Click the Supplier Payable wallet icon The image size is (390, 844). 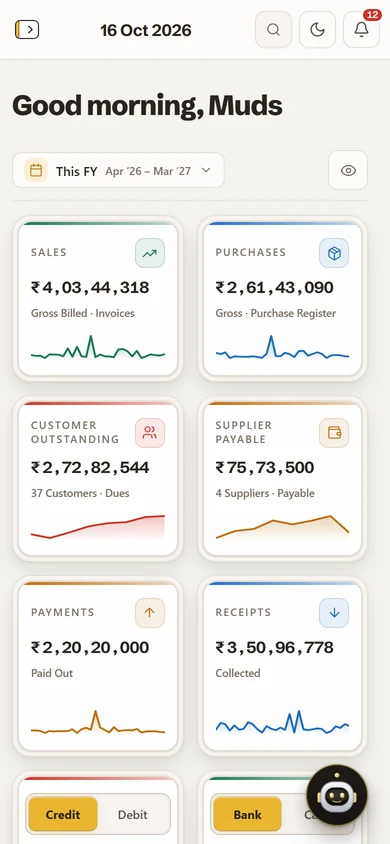coord(334,433)
